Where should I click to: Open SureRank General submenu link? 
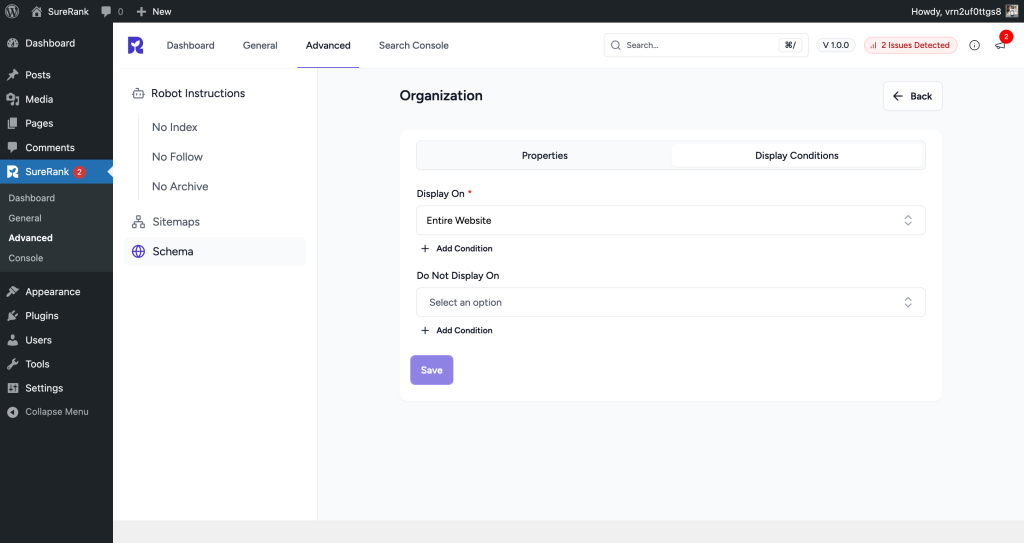(x=25, y=218)
